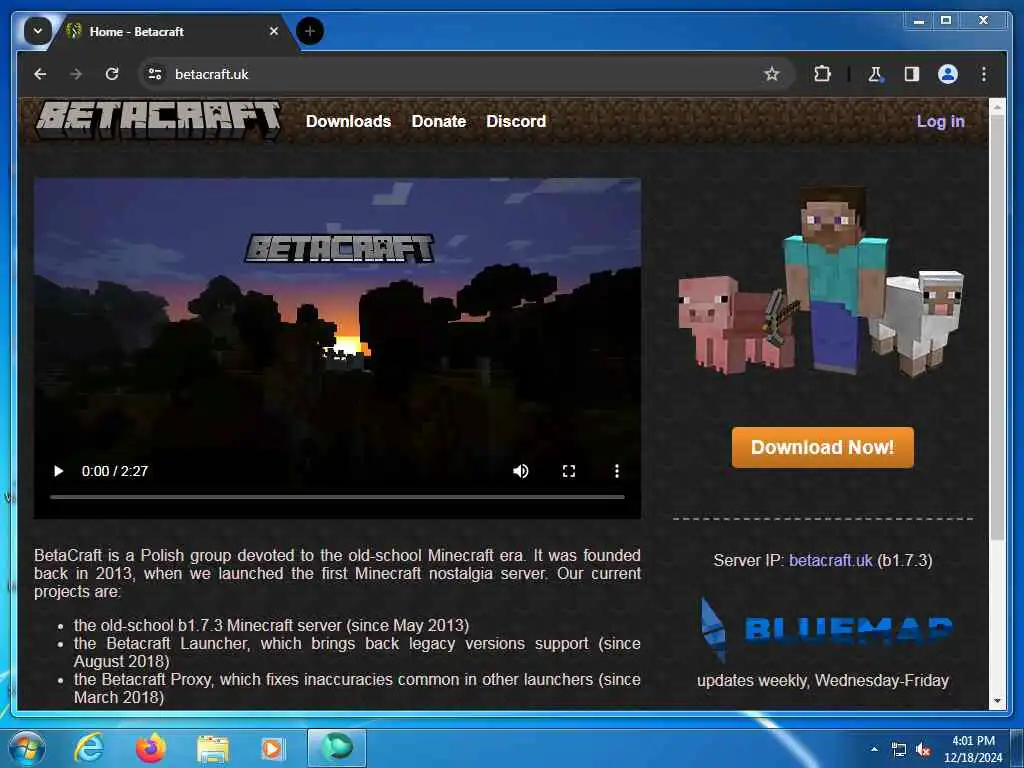Click the forward navigation arrow
The width and height of the screenshot is (1024, 768).
coord(76,74)
